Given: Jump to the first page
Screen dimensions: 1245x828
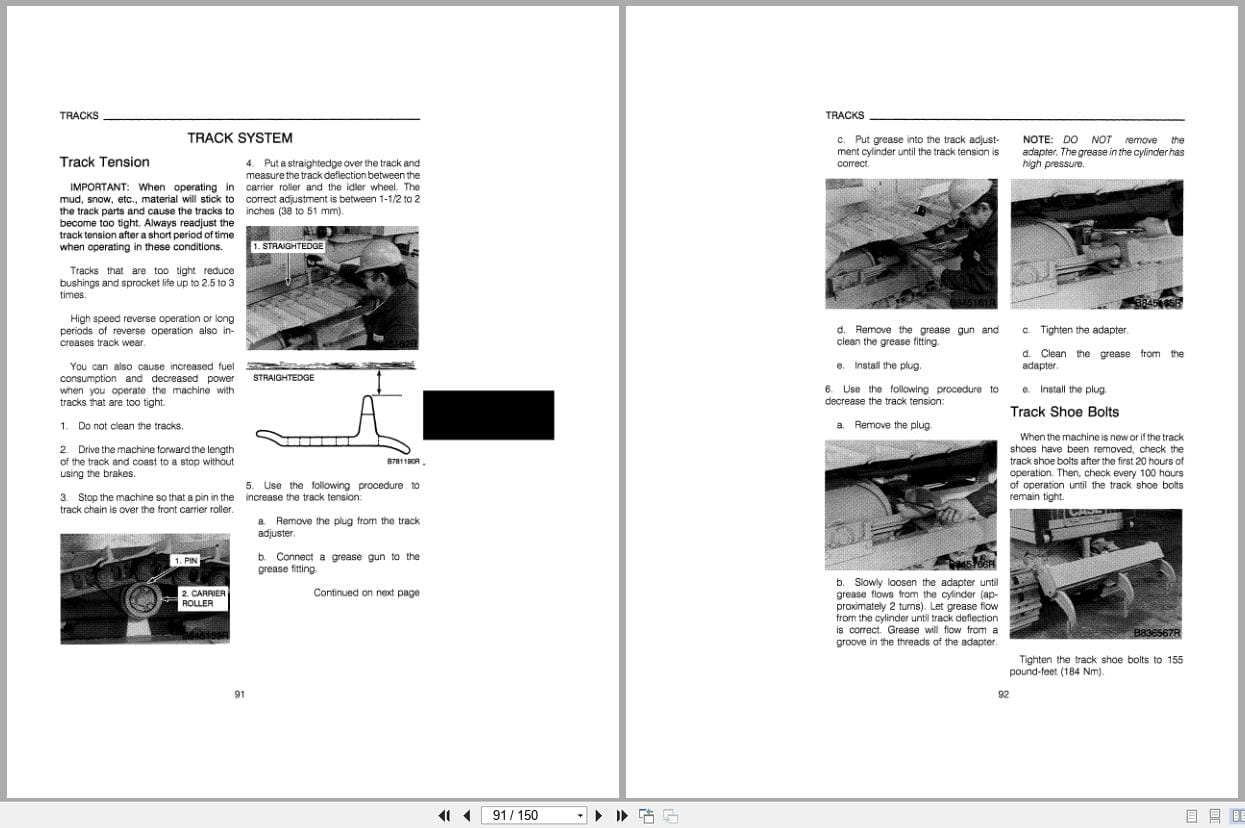Looking at the screenshot, I should click(x=445, y=816).
